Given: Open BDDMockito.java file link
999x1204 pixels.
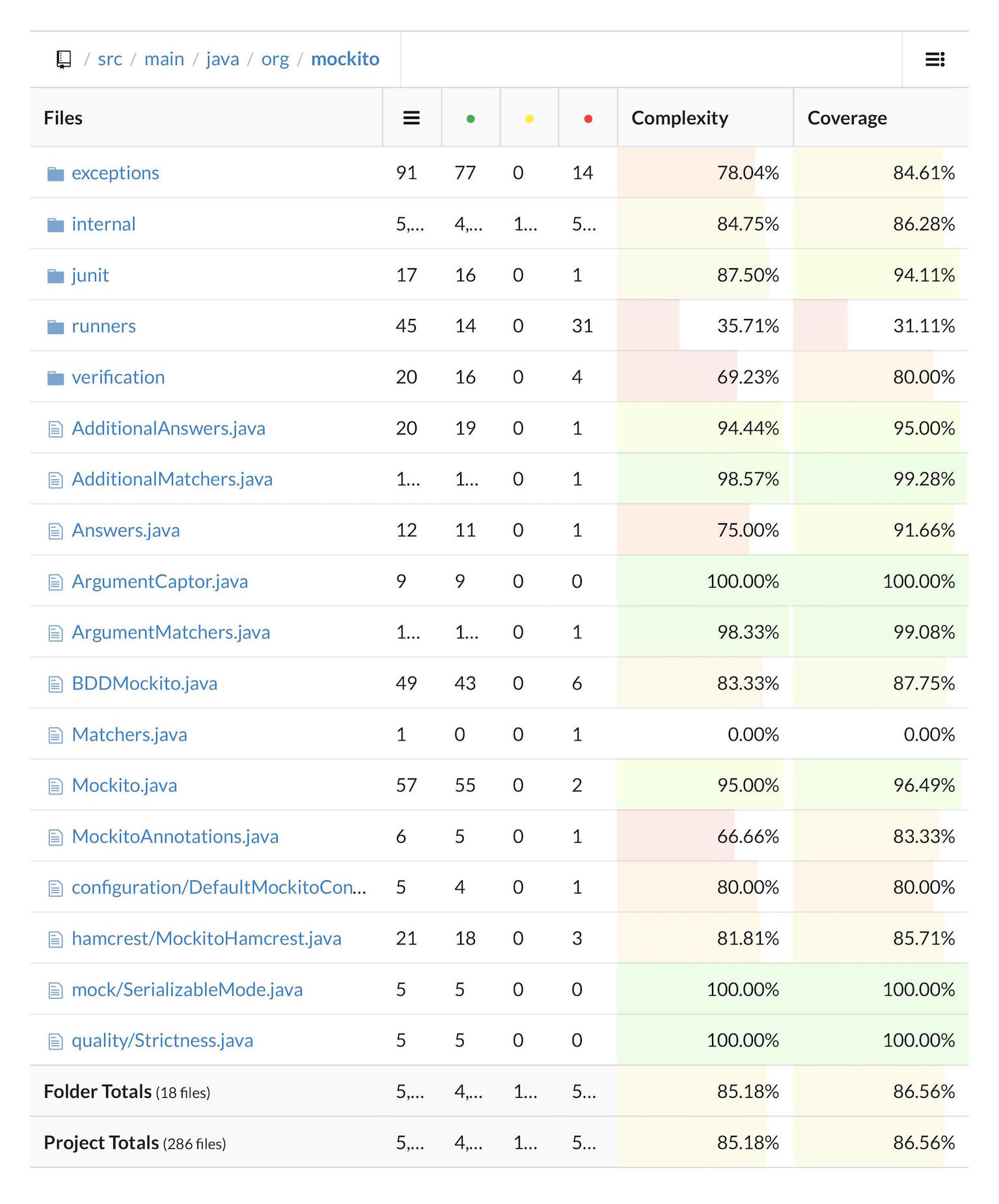Looking at the screenshot, I should (x=144, y=683).
